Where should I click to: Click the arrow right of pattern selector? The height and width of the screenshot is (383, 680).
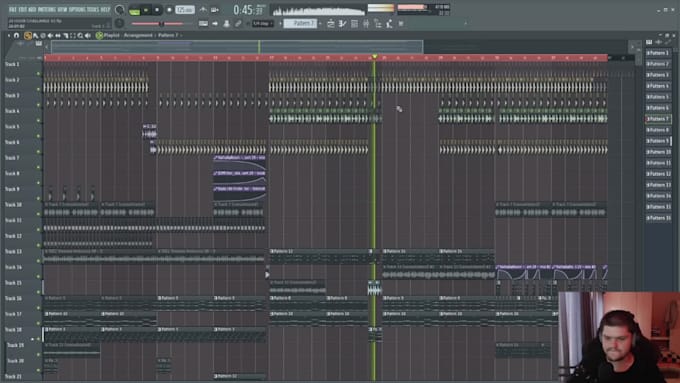[321, 24]
